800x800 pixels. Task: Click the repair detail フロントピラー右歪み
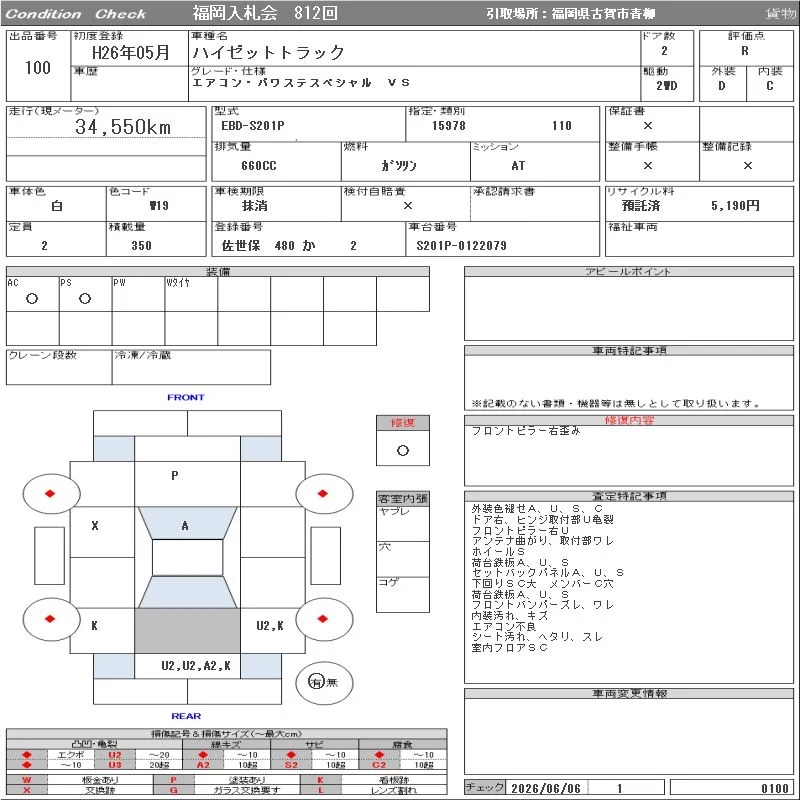(526, 431)
